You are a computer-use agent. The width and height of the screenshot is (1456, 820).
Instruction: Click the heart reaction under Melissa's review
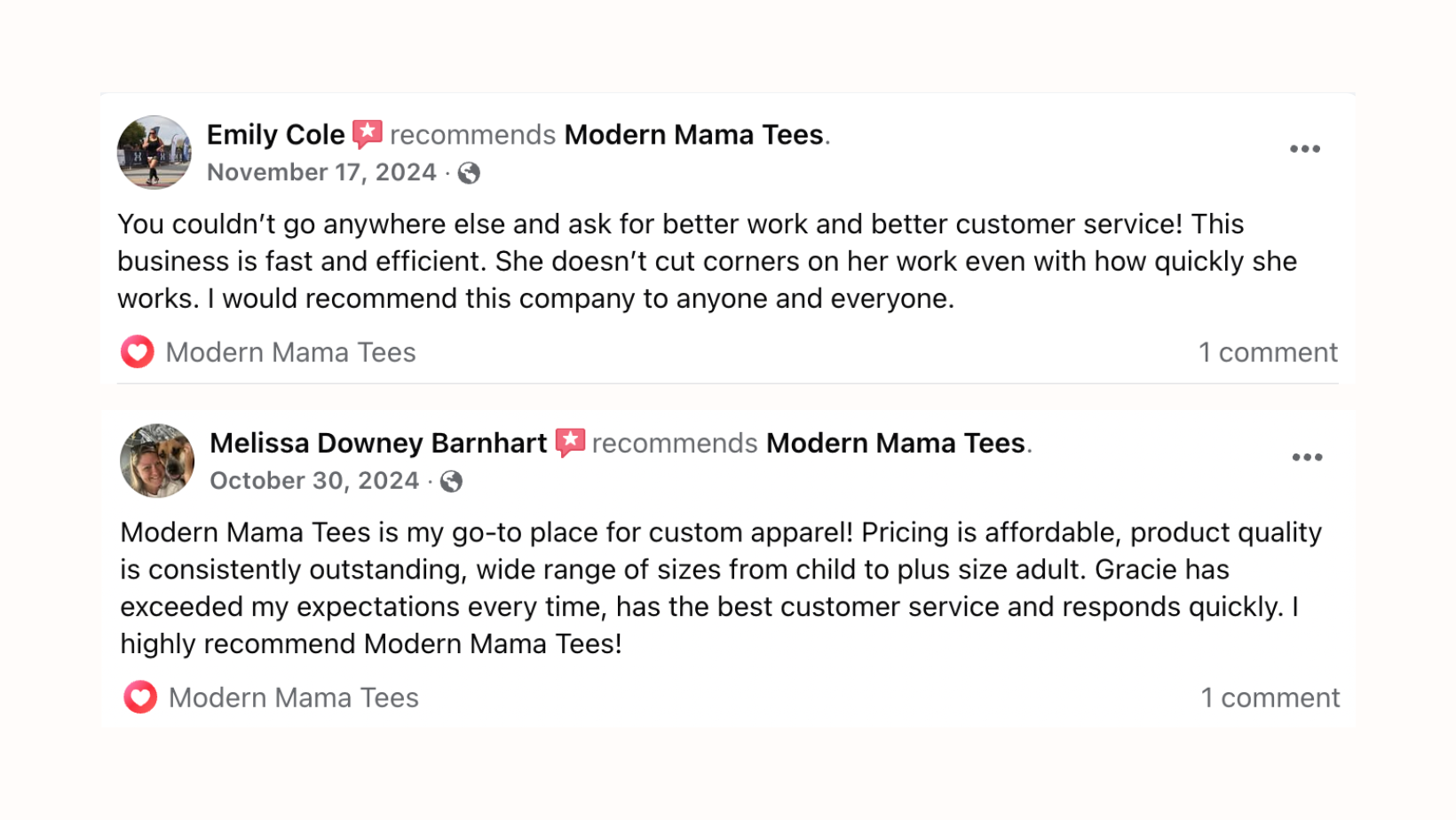point(140,698)
